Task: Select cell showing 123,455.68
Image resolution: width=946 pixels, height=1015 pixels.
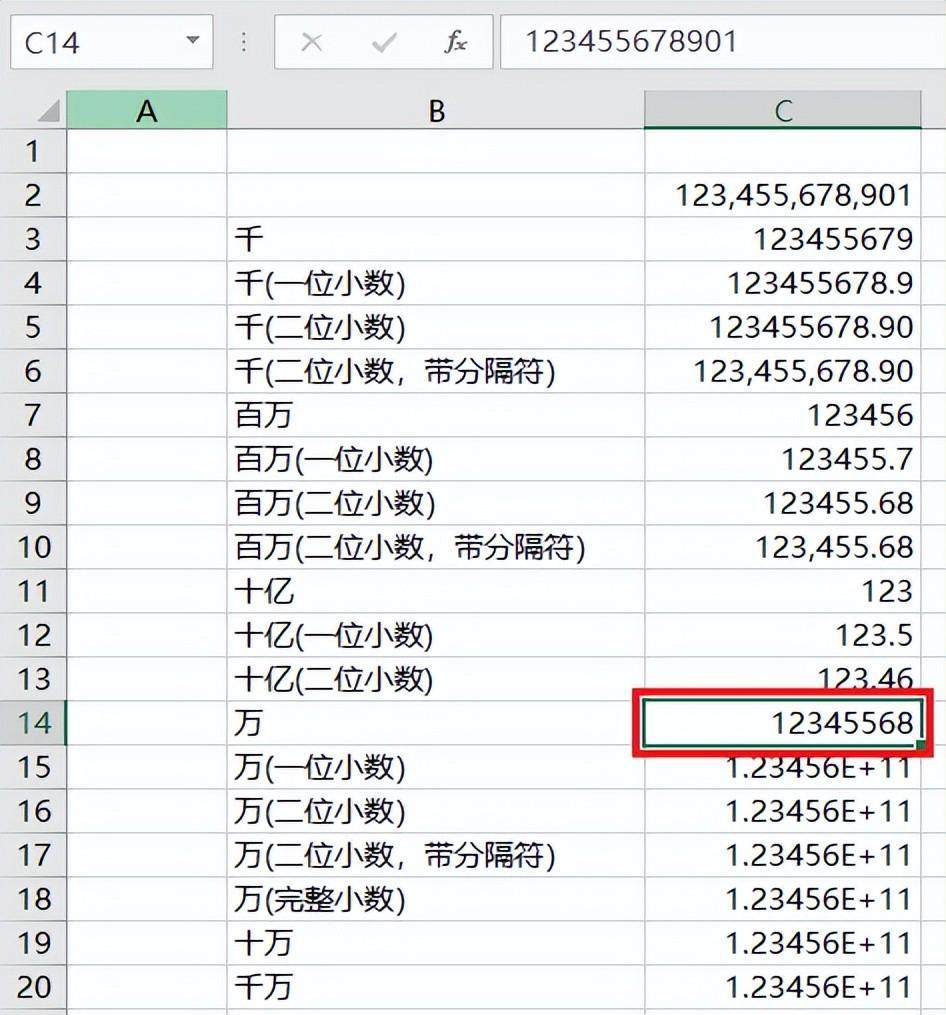Action: 783,547
